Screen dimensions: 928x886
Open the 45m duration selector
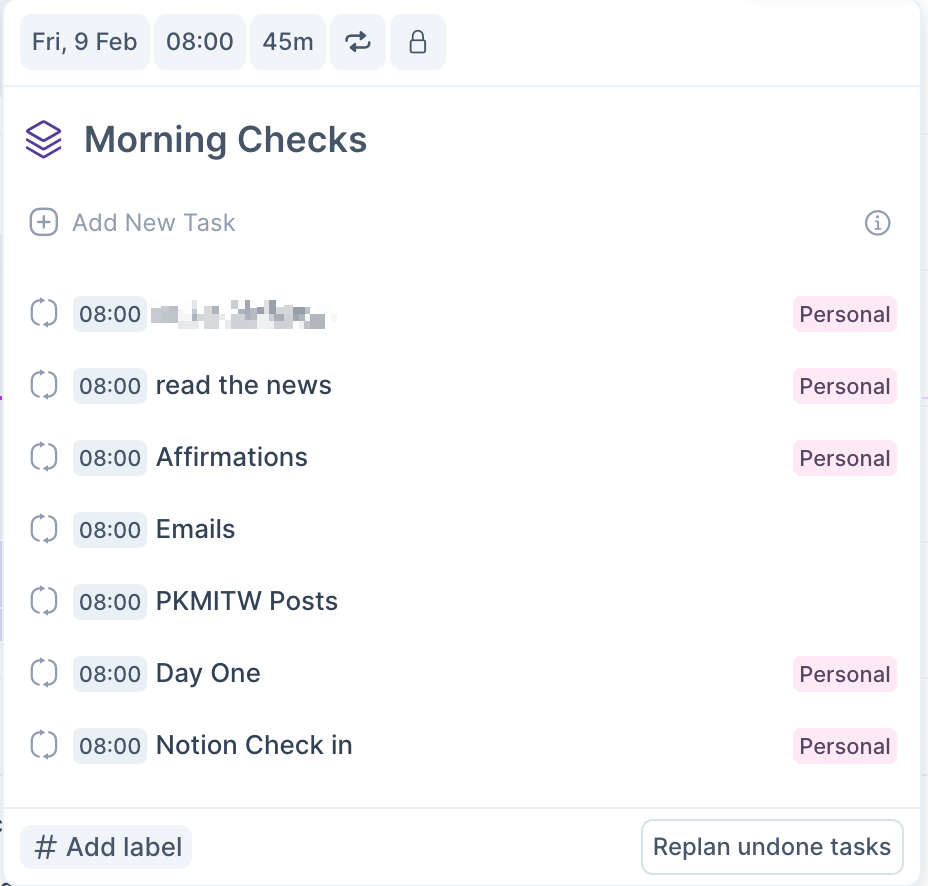[288, 42]
